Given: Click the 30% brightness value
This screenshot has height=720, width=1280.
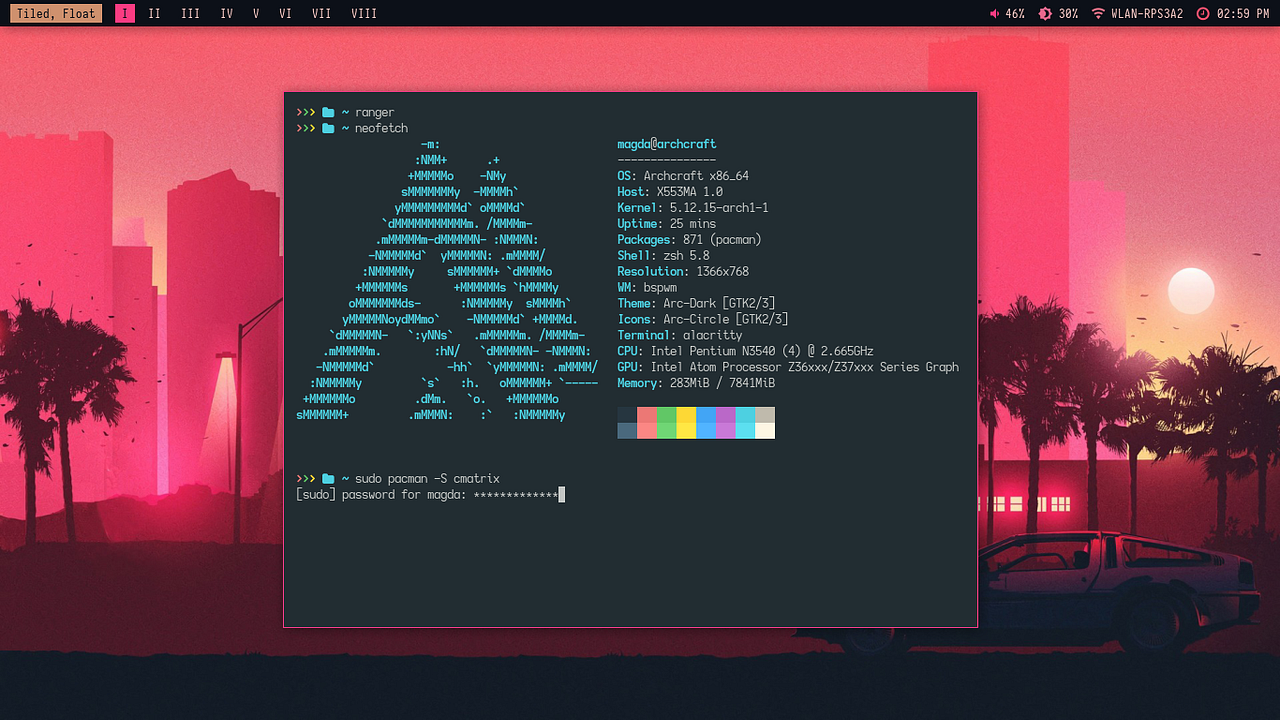Looking at the screenshot, I should click(x=1068, y=14).
